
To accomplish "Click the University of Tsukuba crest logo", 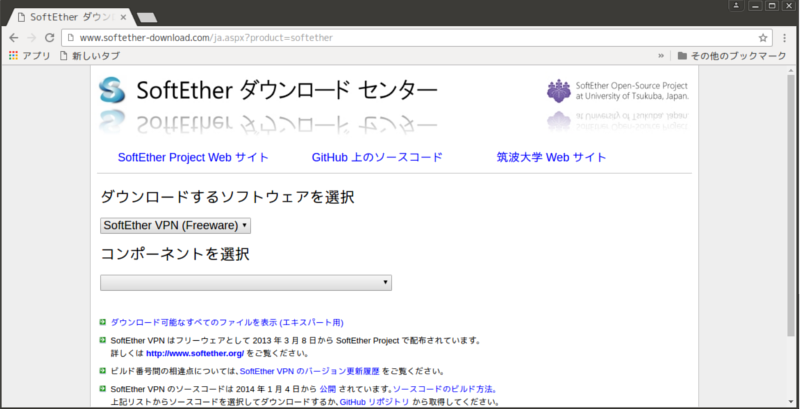I will (x=559, y=91).
